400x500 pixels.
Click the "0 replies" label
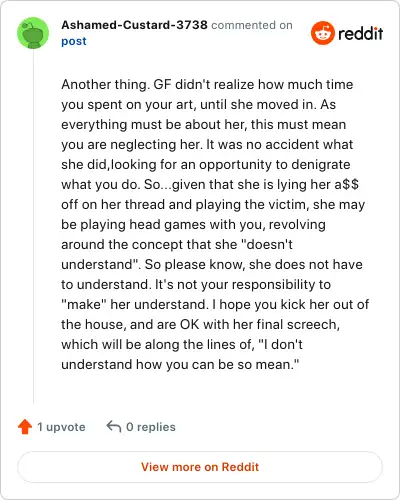pyautogui.click(x=151, y=427)
